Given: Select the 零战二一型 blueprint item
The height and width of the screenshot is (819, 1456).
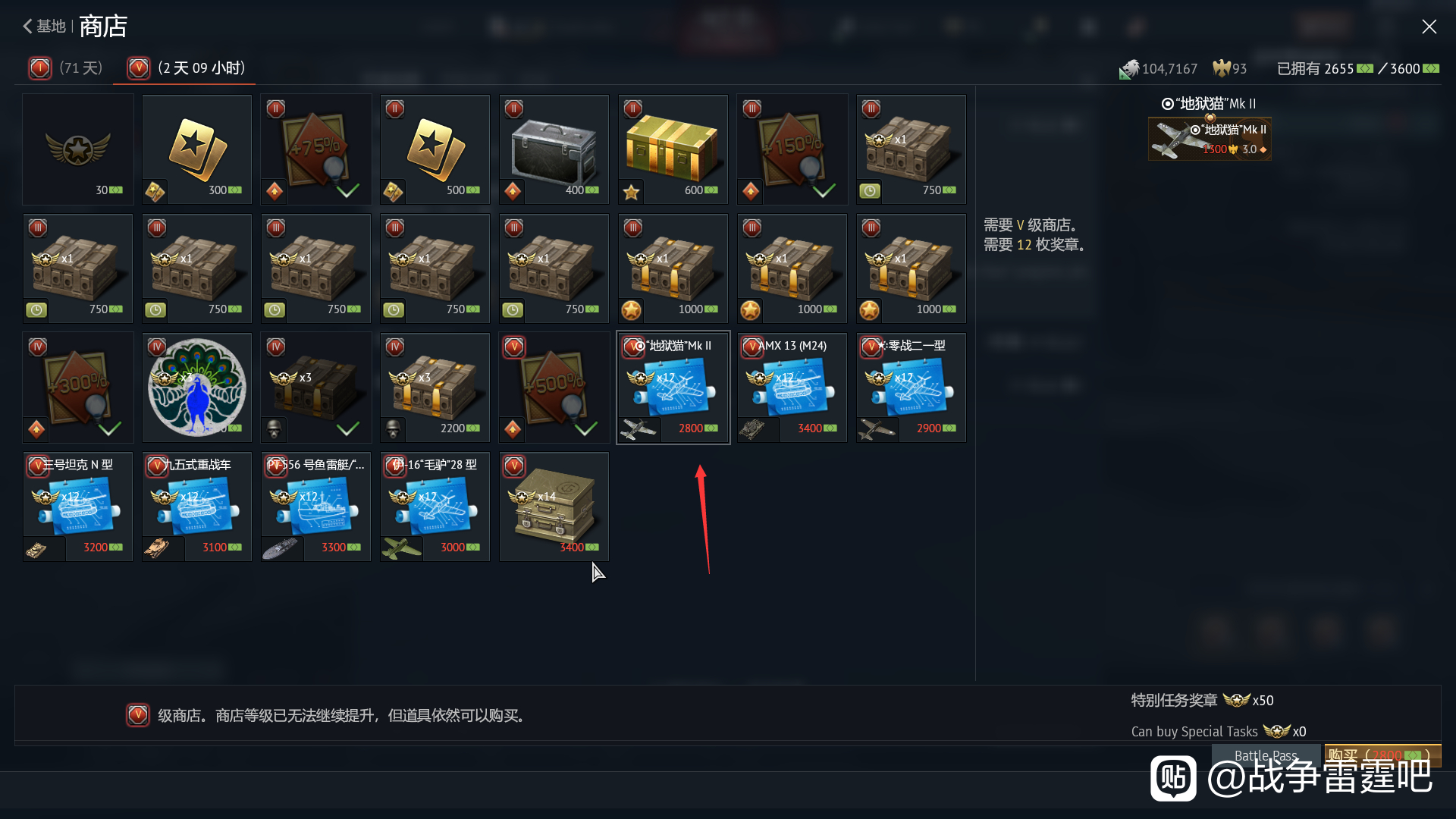Looking at the screenshot, I should tap(911, 388).
